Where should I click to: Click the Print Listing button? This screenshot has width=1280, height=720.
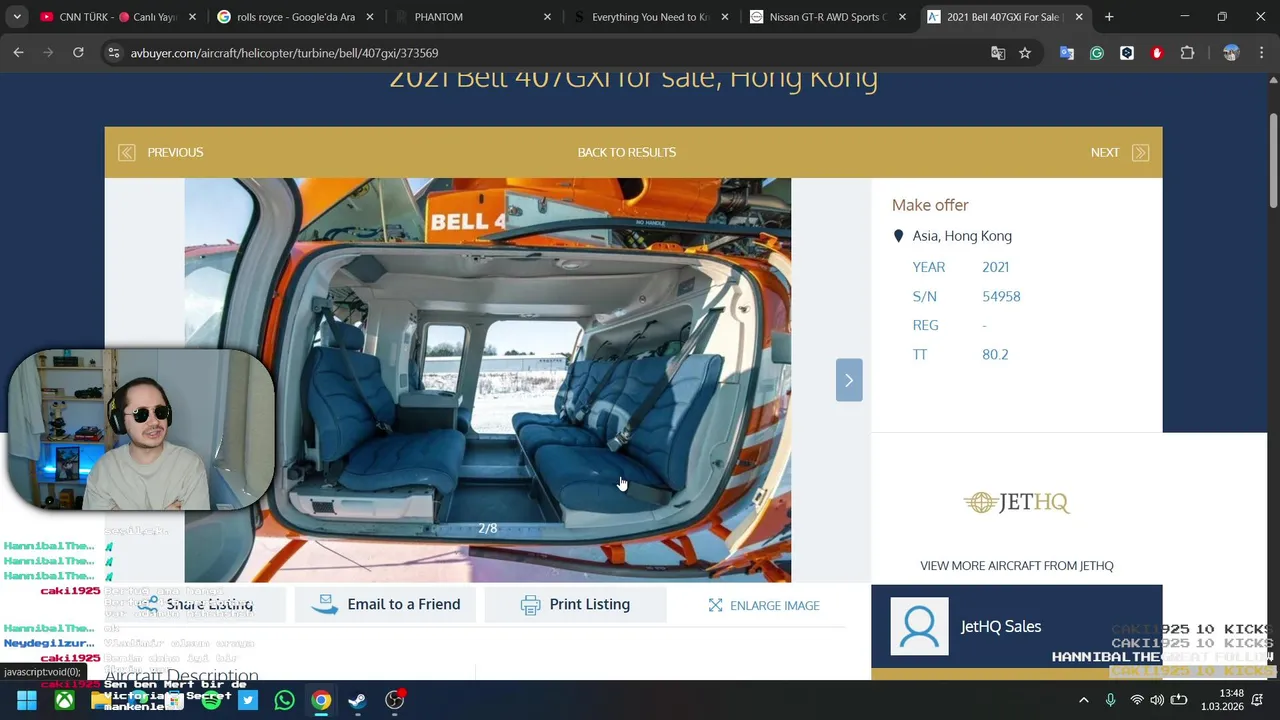pos(575,604)
